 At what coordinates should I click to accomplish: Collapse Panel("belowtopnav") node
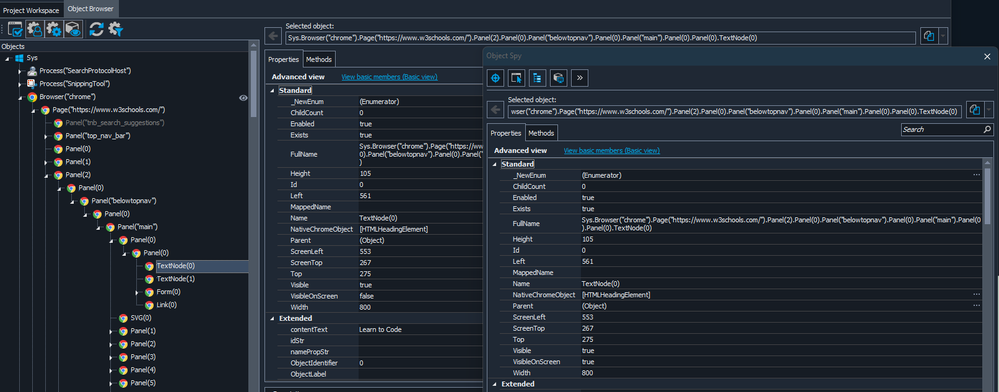73,201
